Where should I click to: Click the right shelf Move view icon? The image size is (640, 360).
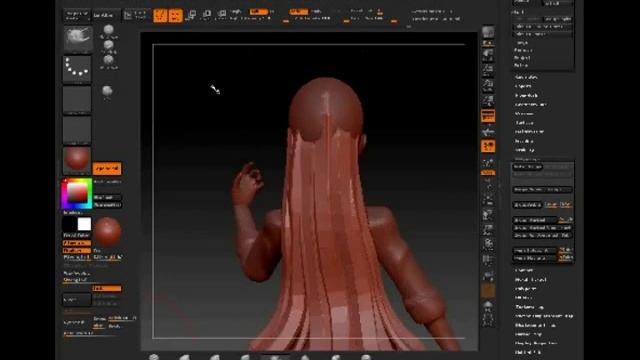(x=488, y=215)
